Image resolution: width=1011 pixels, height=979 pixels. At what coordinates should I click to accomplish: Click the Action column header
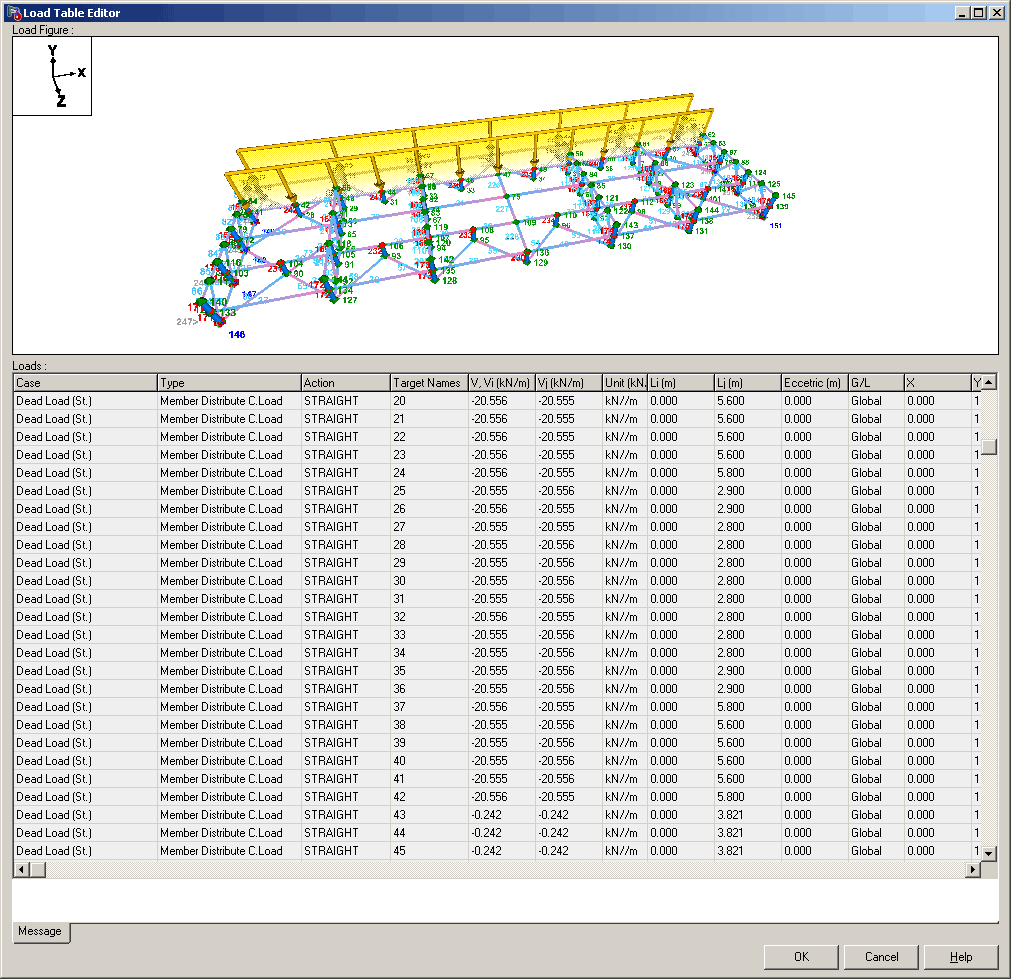coord(346,382)
